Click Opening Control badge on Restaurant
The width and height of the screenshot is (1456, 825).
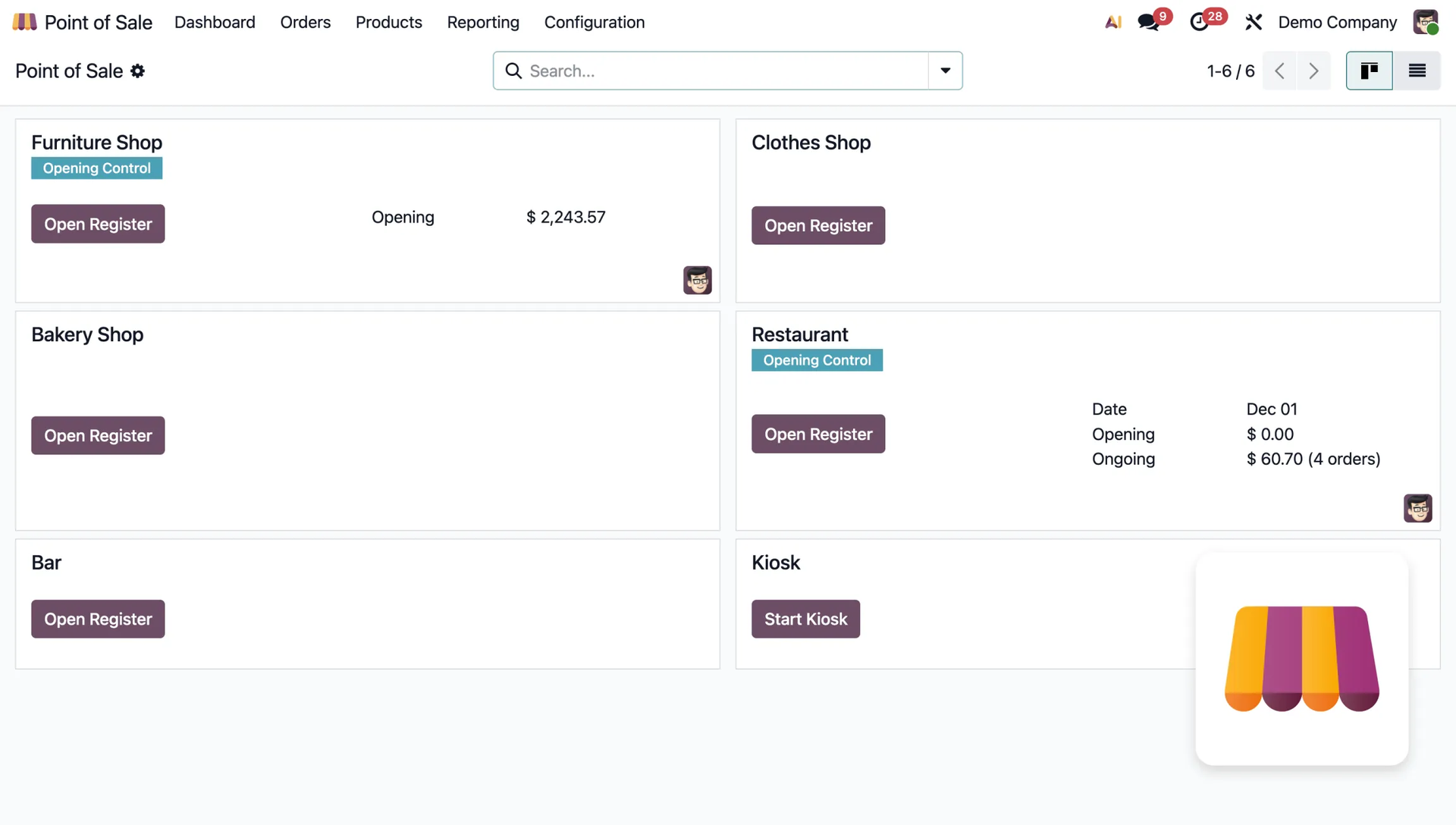817,360
